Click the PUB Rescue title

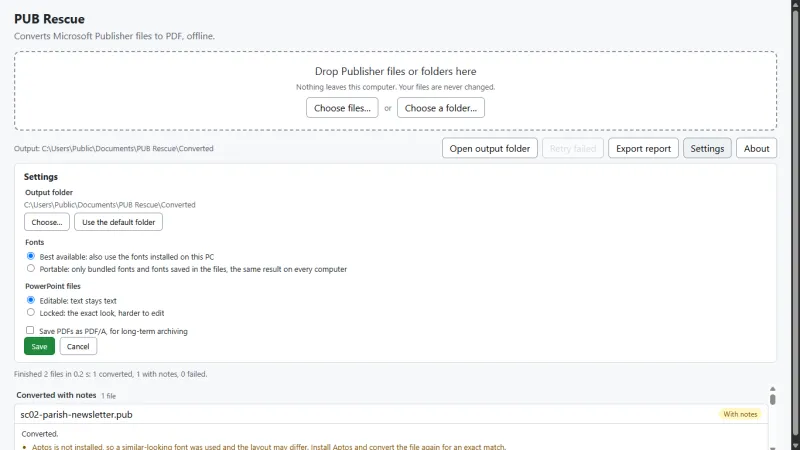pos(49,19)
